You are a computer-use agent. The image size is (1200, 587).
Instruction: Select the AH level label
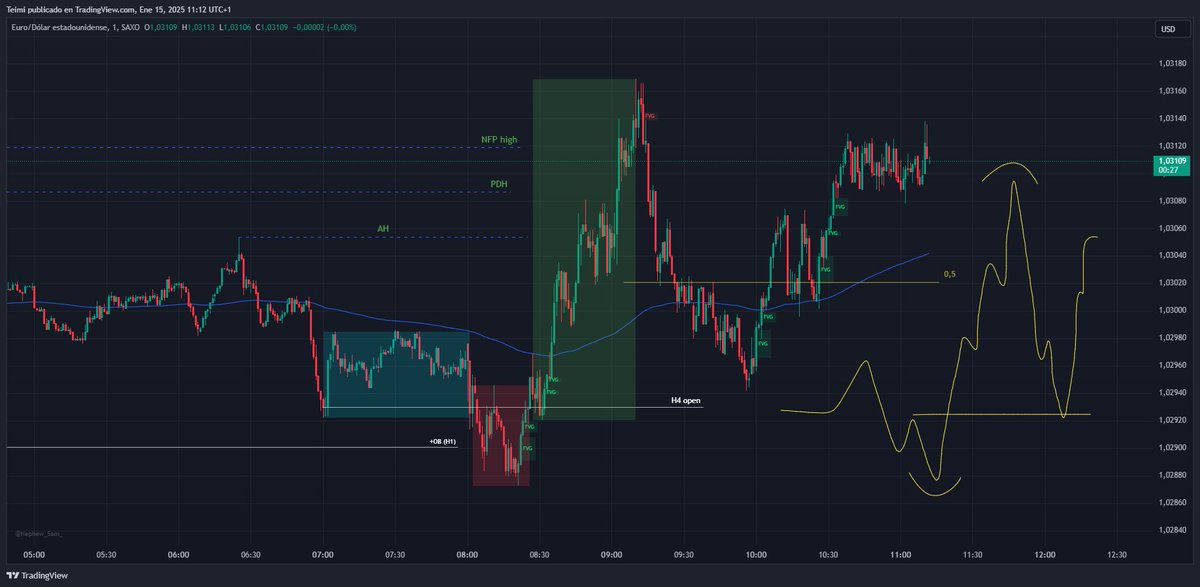(383, 229)
